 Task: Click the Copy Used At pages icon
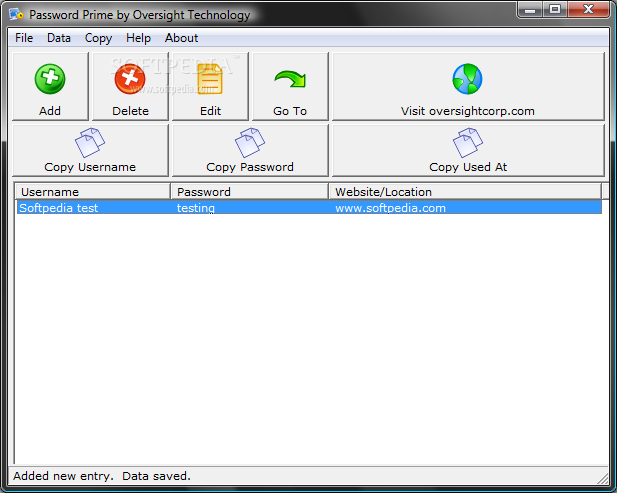(x=468, y=143)
